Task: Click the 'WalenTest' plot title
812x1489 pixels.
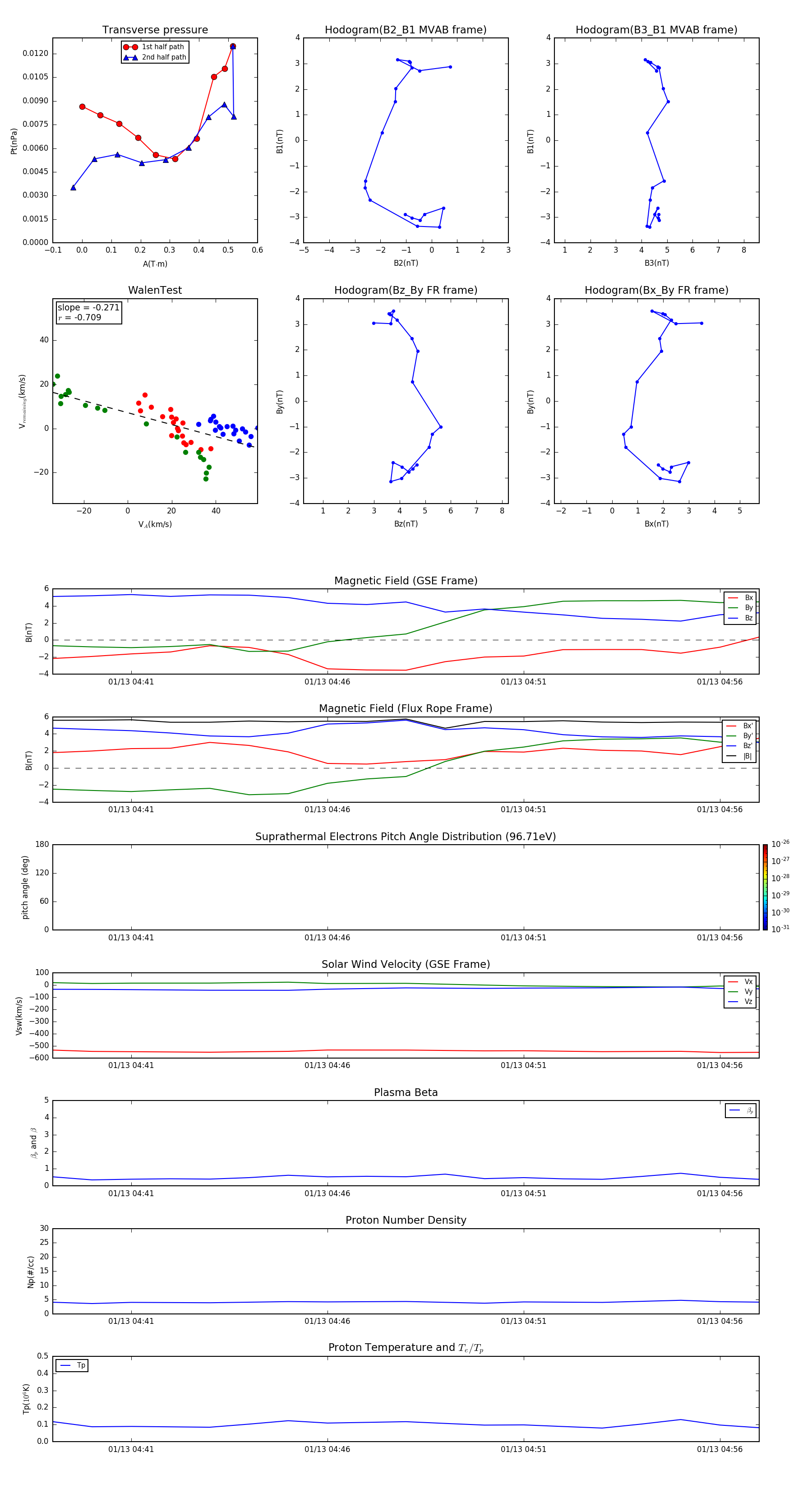Action: coord(155,290)
